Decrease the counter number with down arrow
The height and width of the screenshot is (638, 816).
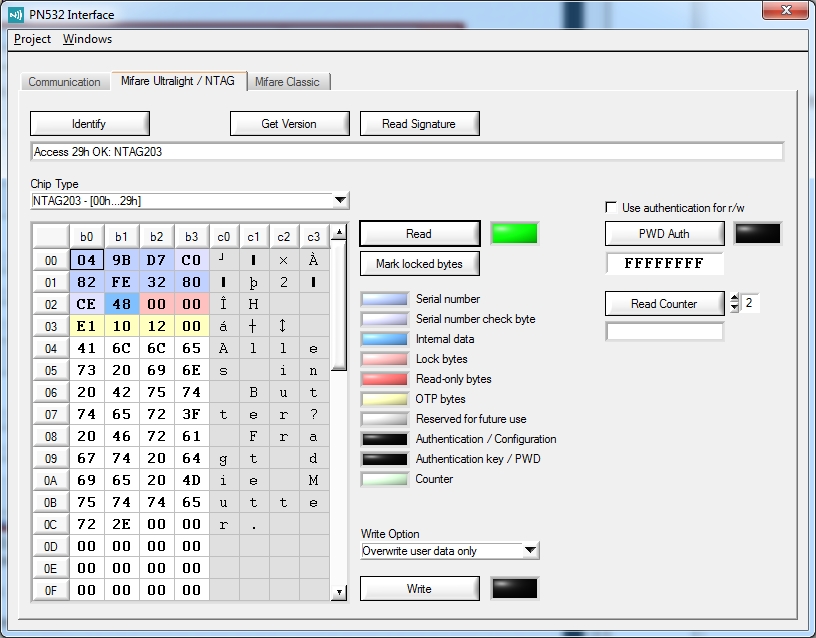[734, 307]
